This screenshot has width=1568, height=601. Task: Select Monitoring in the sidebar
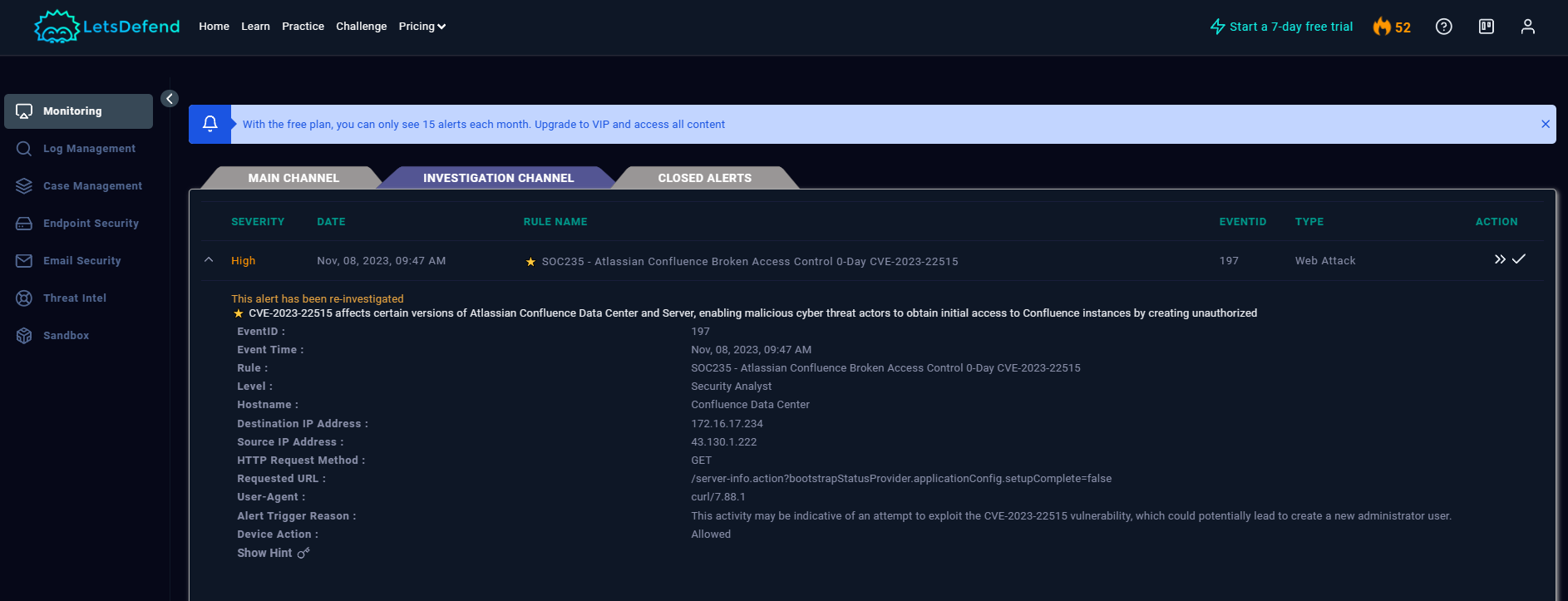(x=78, y=111)
